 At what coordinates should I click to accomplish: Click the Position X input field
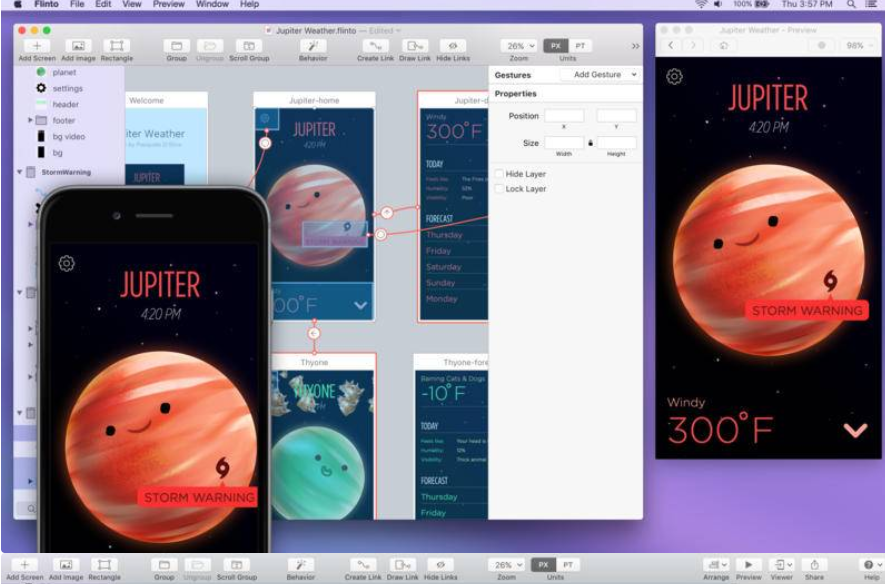564,116
